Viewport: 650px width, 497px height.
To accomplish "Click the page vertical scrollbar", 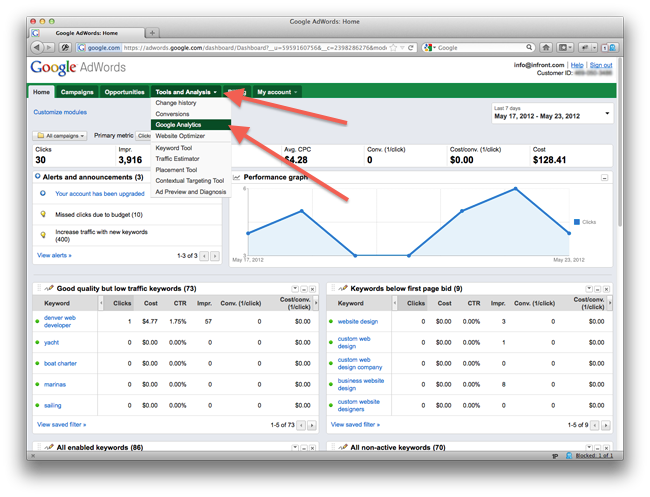I will coord(620,141).
